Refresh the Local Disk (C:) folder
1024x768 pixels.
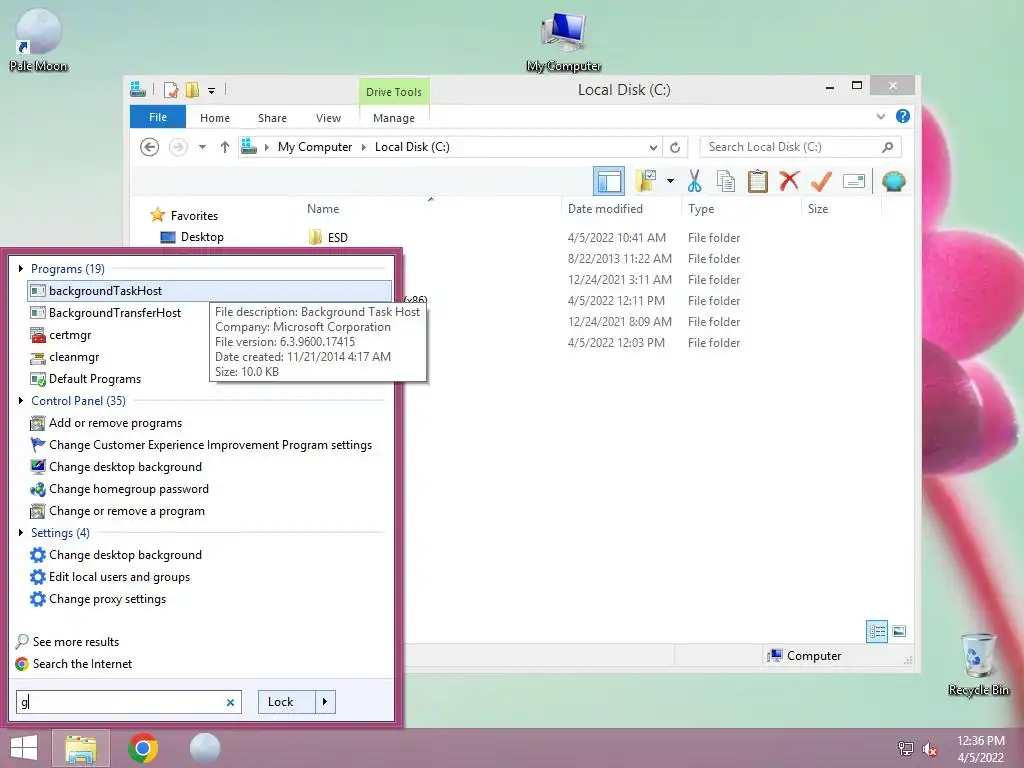tap(675, 148)
